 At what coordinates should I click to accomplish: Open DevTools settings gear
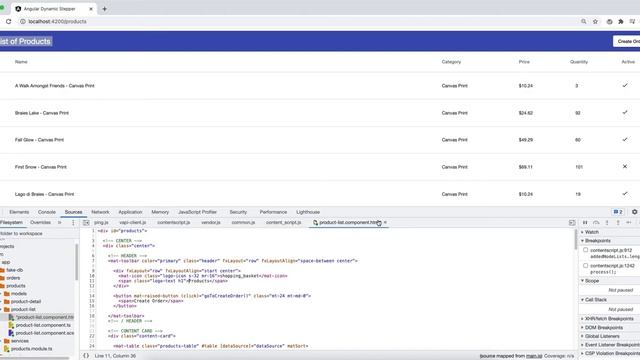[x=634, y=212]
